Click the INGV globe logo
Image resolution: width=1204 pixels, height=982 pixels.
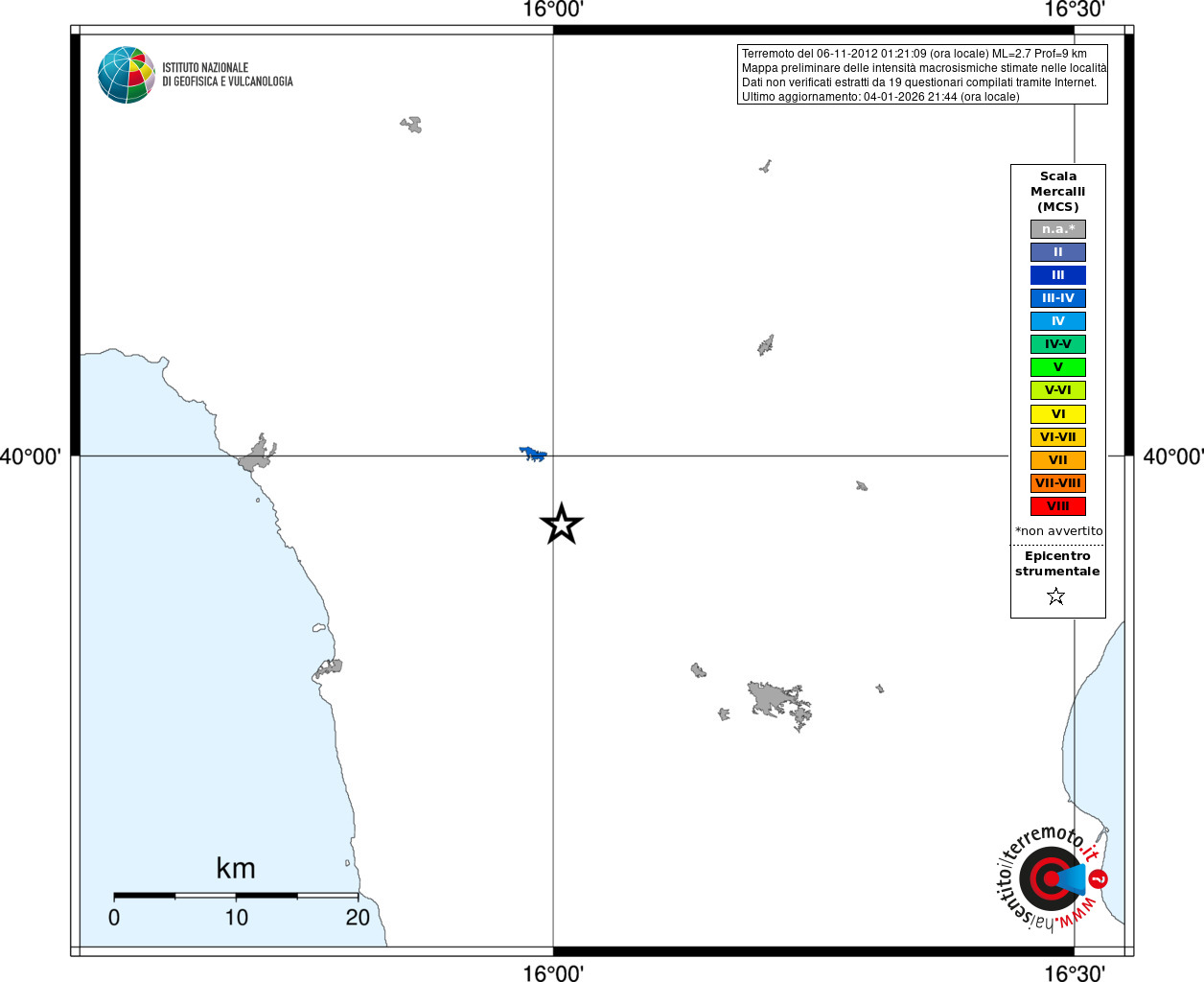pos(127,75)
